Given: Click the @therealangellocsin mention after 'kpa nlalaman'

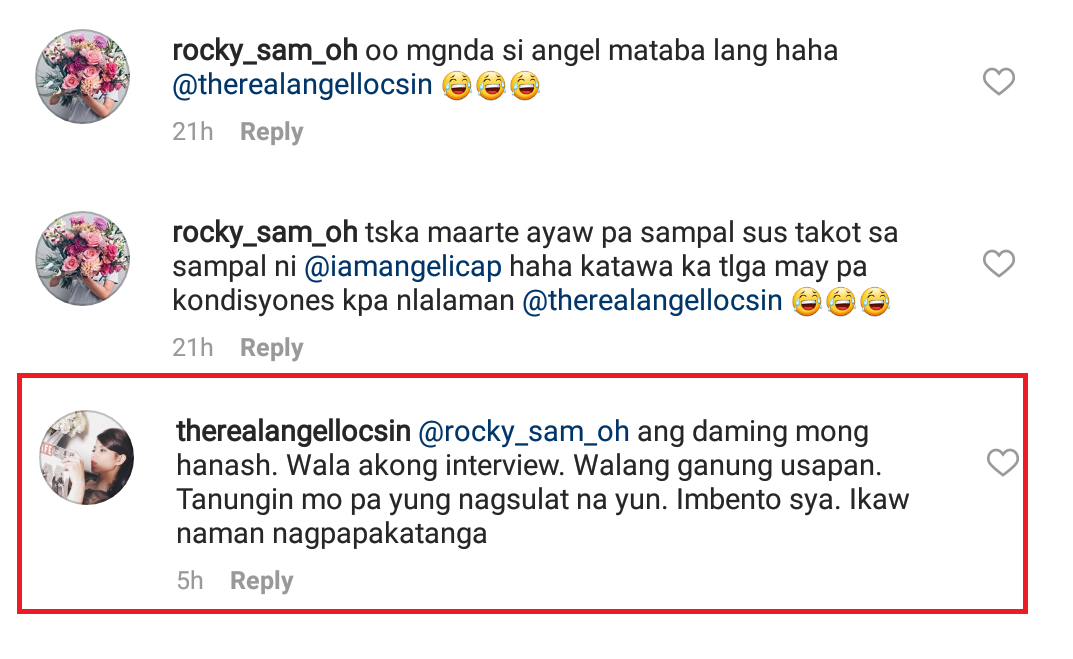Looking at the screenshot, I should [652, 301].
